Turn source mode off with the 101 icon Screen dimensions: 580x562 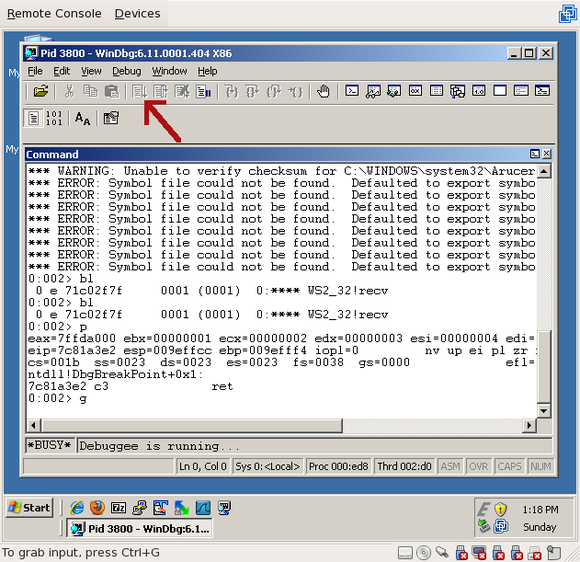coord(54,118)
